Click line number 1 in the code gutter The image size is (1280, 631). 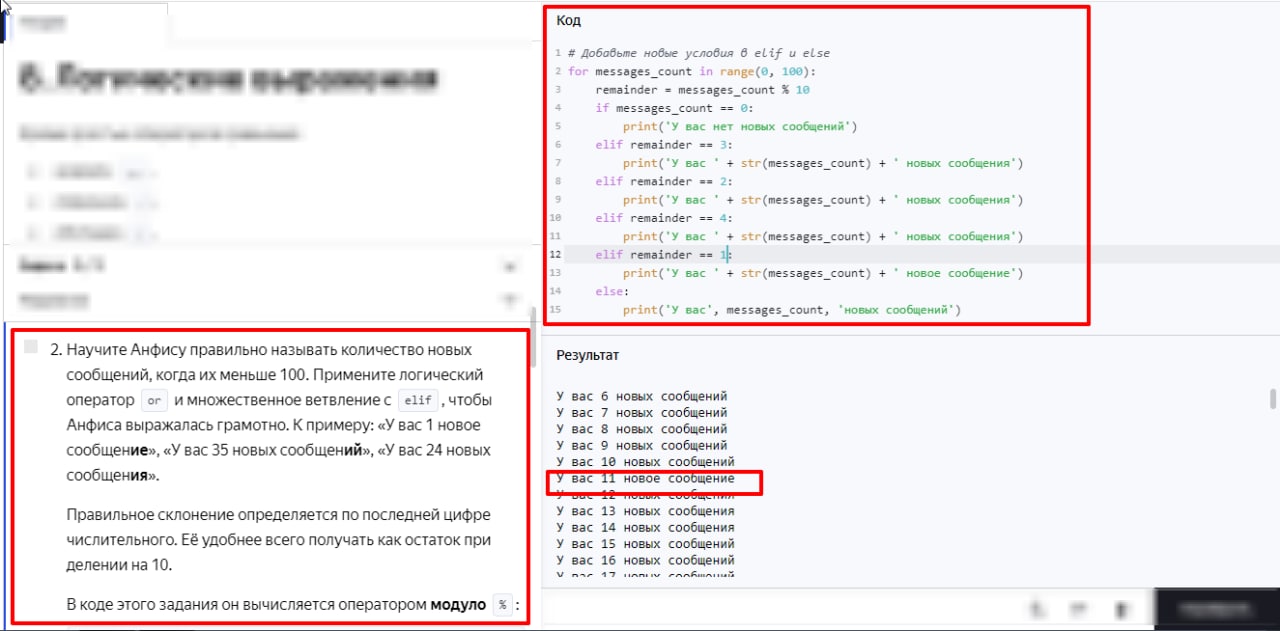point(557,53)
